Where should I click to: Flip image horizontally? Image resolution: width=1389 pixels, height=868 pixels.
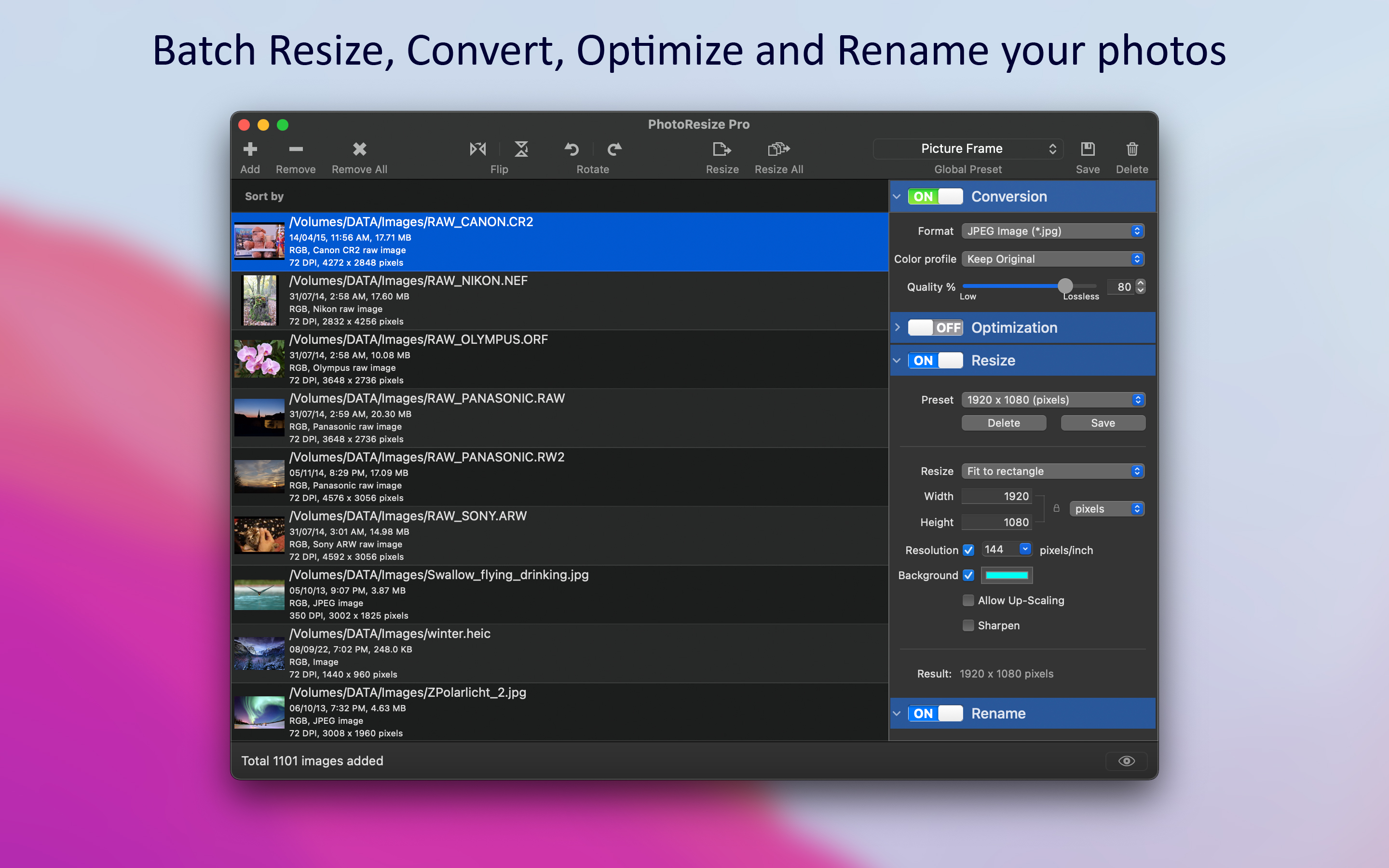point(477,149)
